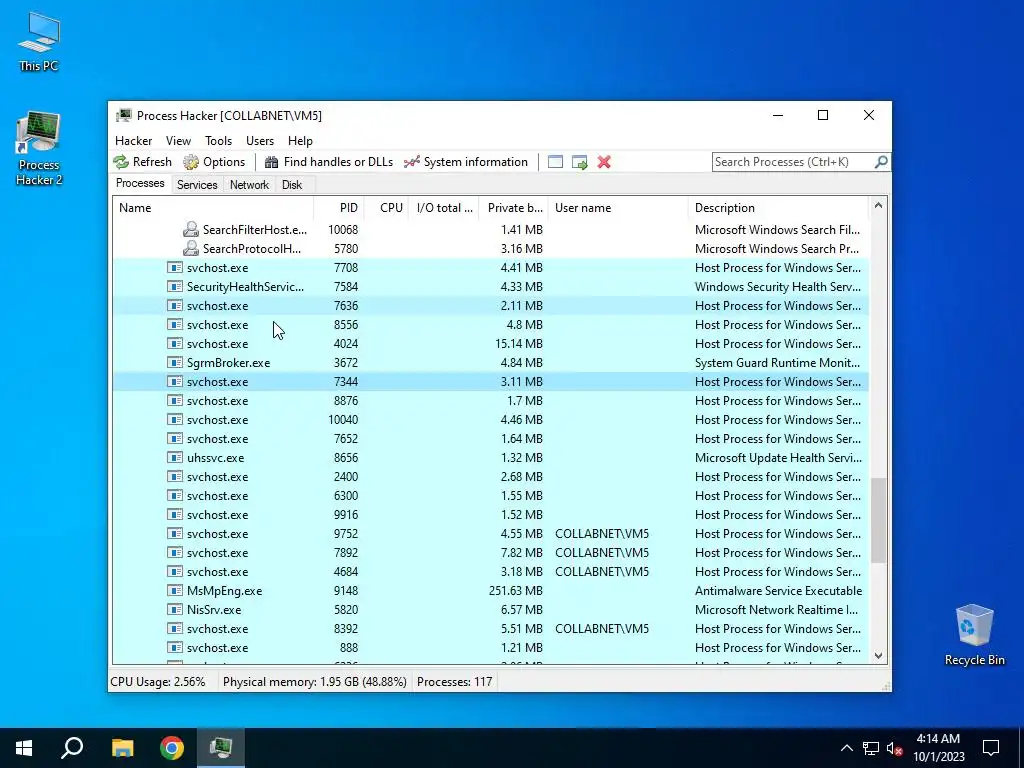Click COLLABNET\VM5 user for PID 7892
The image size is (1024, 768).
[601, 552]
